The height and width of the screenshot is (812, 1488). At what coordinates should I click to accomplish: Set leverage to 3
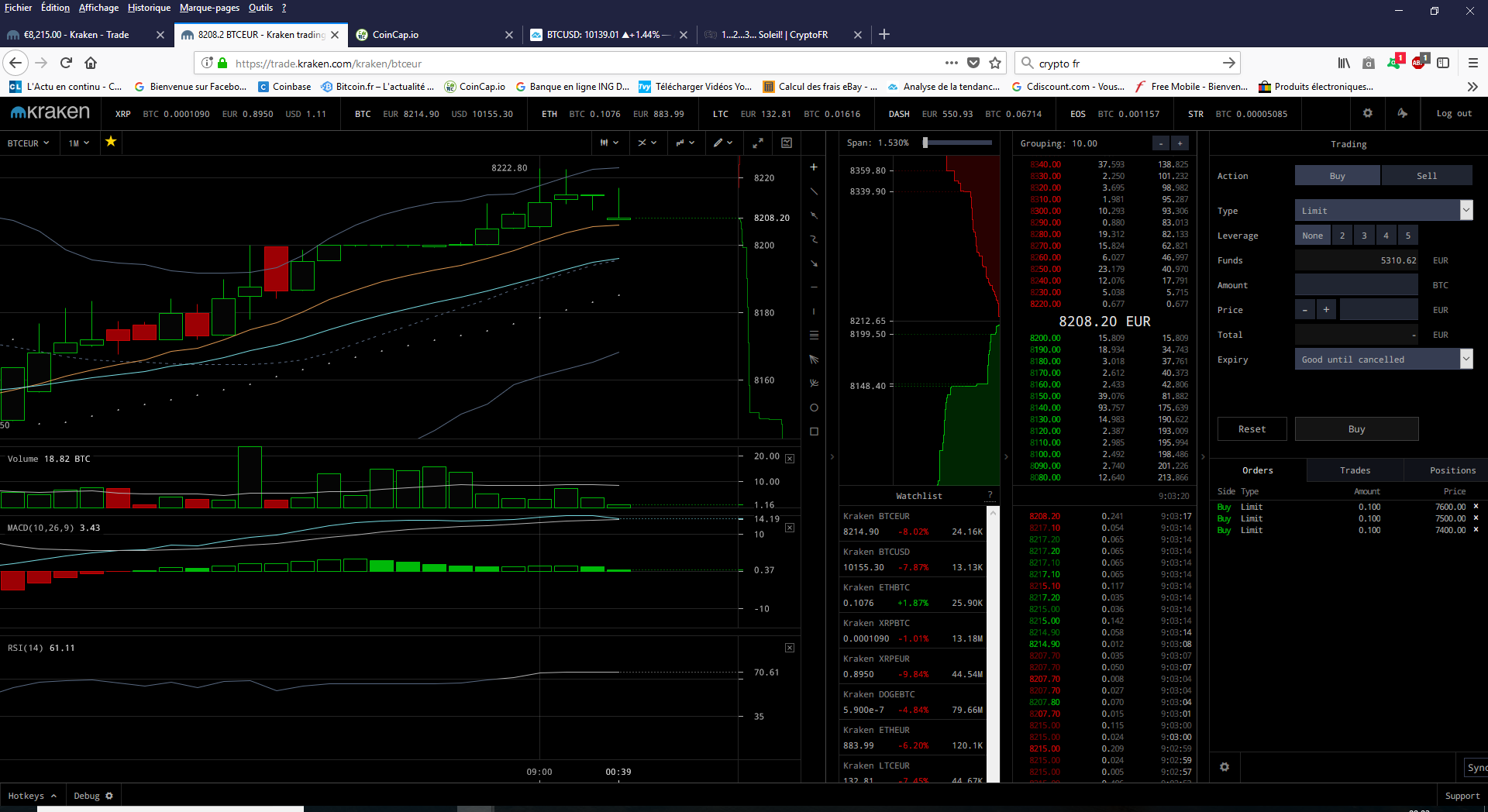tap(1364, 236)
